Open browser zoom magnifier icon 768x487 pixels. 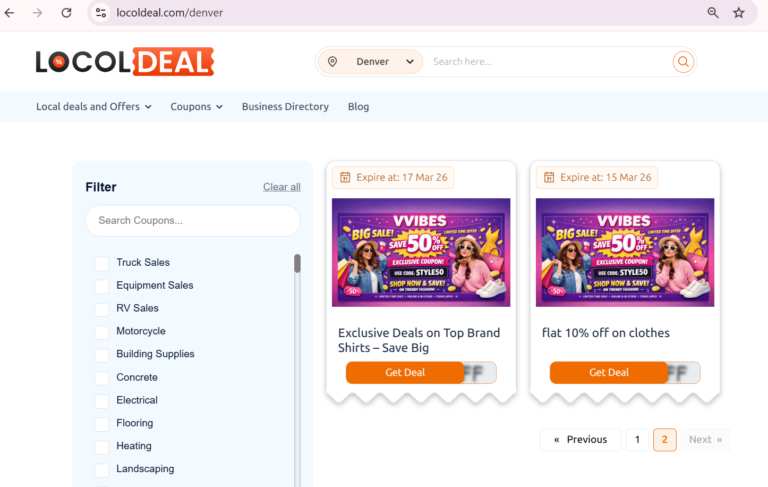tap(713, 13)
